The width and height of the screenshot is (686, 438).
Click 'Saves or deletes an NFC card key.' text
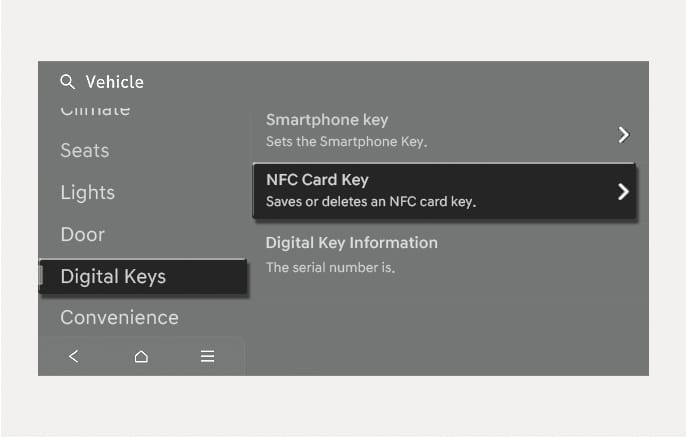[370, 202]
